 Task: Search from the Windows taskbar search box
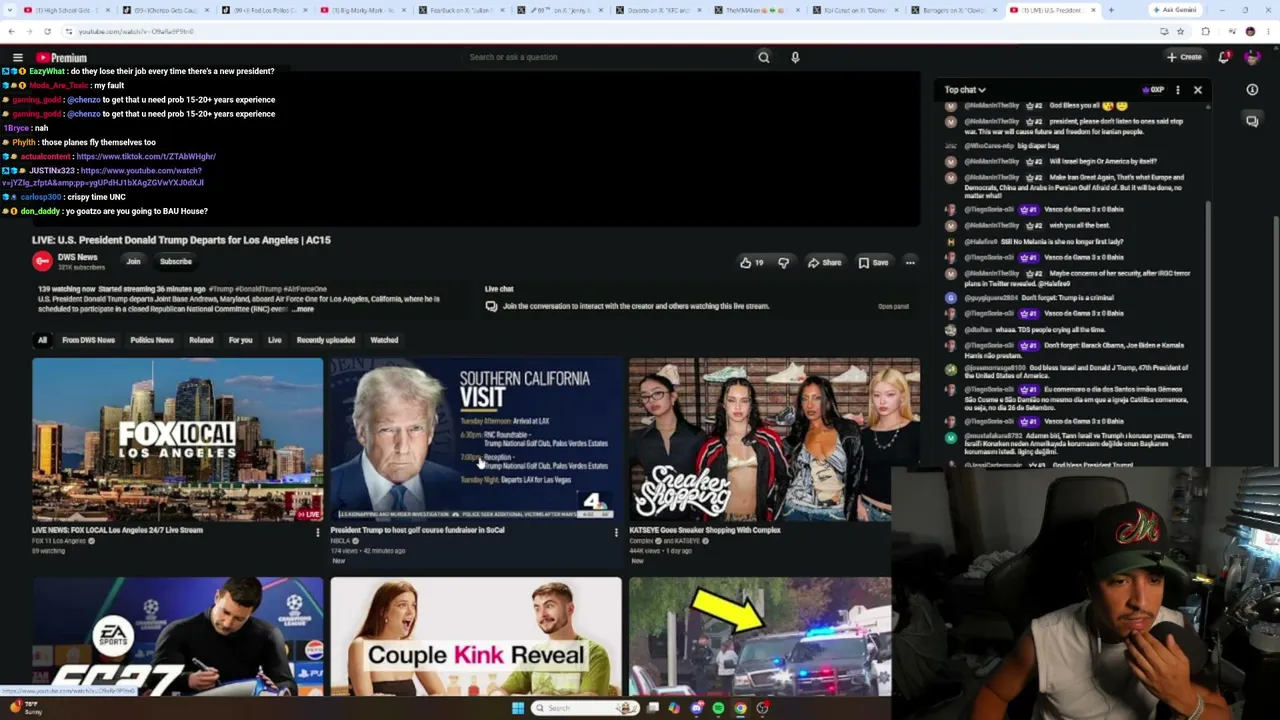586,708
